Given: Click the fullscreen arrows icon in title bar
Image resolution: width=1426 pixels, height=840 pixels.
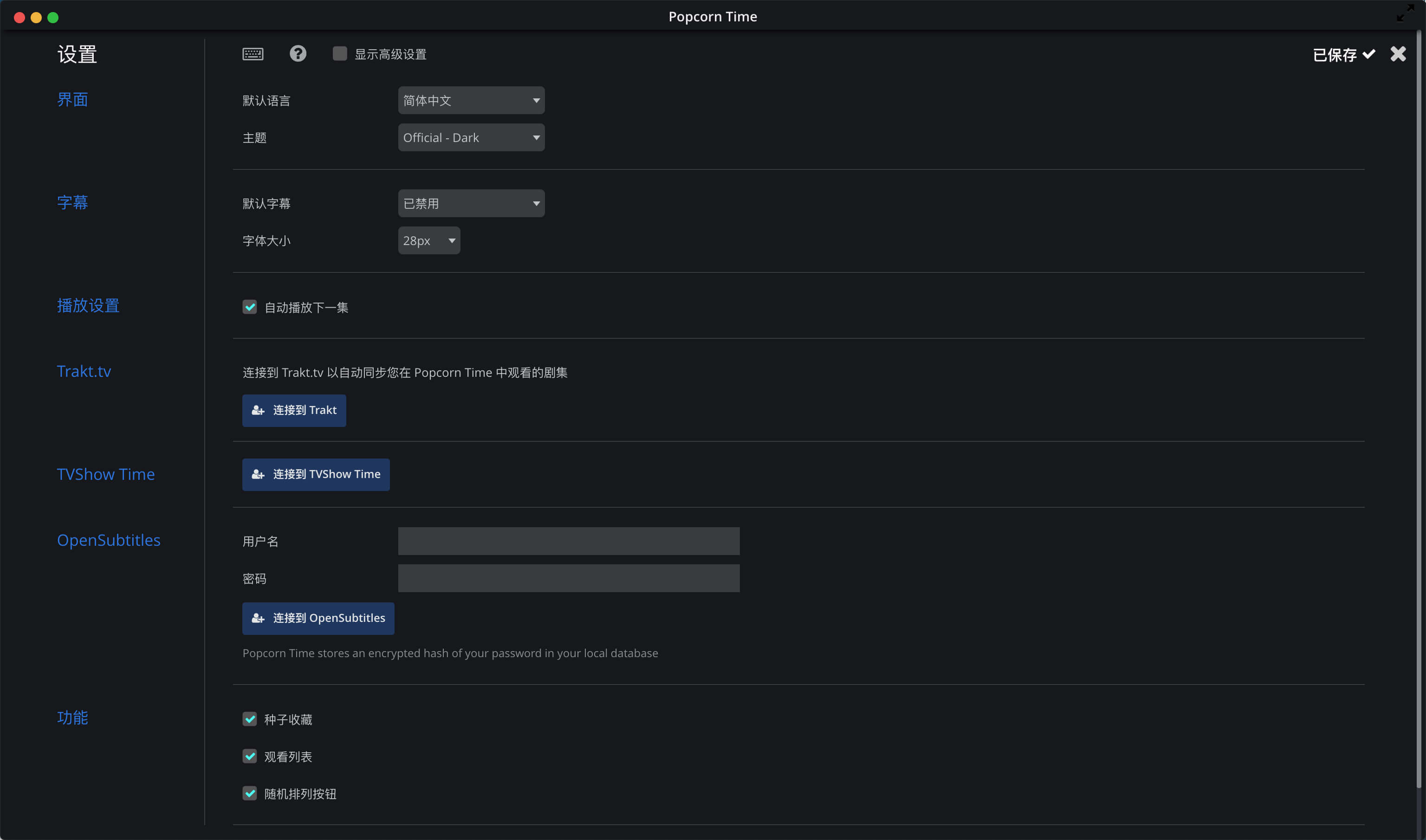Looking at the screenshot, I should (x=1405, y=13).
